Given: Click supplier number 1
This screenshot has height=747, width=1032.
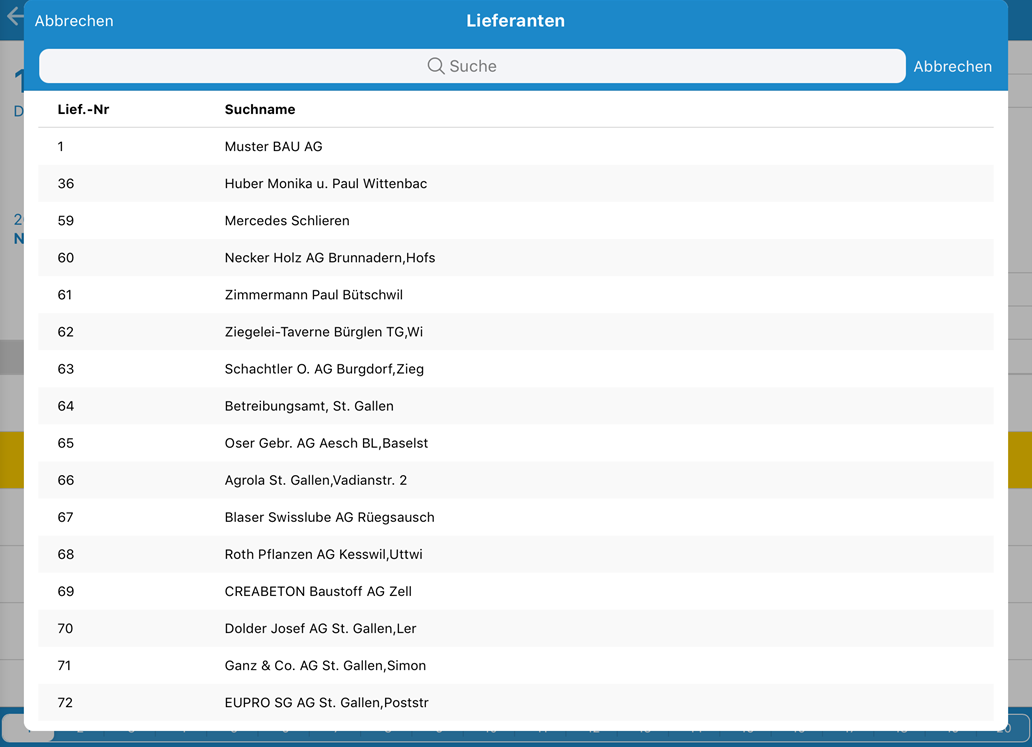Looking at the screenshot, I should (61, 147).
